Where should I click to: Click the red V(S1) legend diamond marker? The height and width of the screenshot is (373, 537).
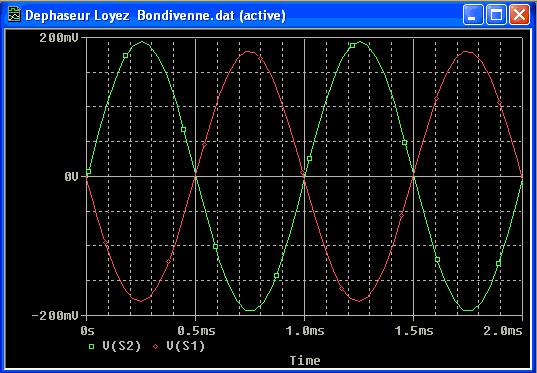pyautogui.click(x=156, y=347)
